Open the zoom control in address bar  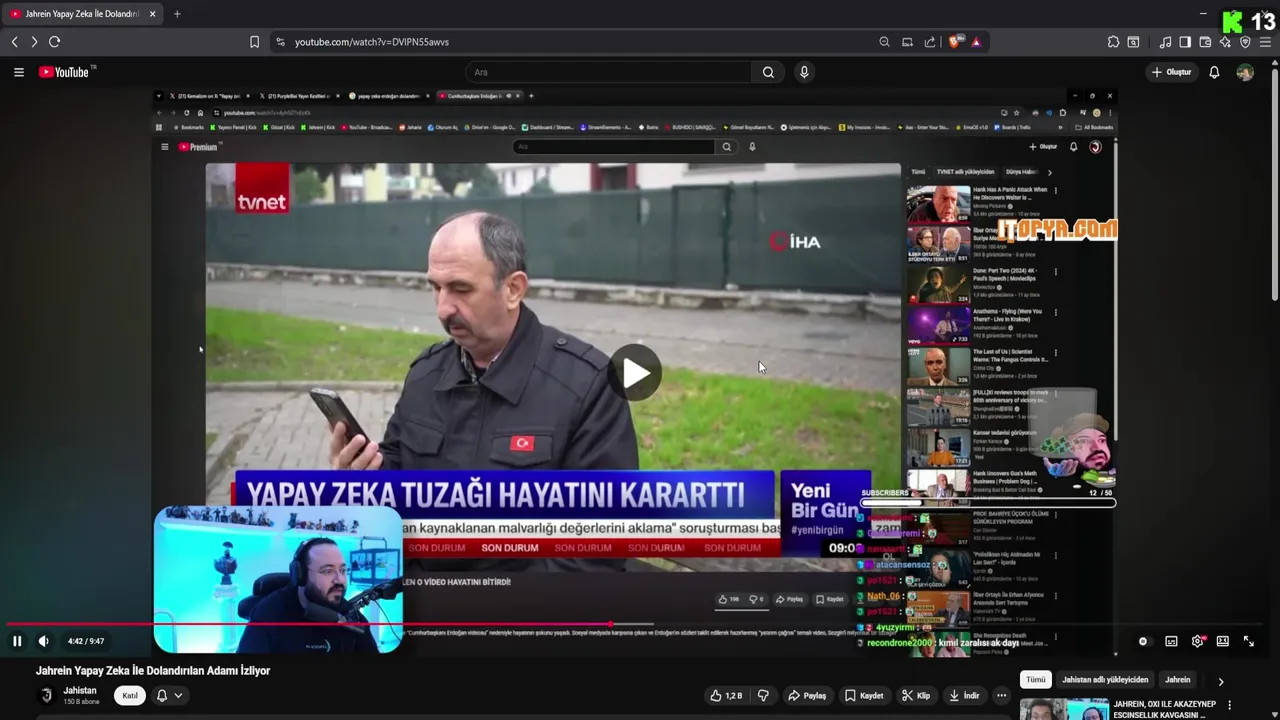(x=884, y=42)
